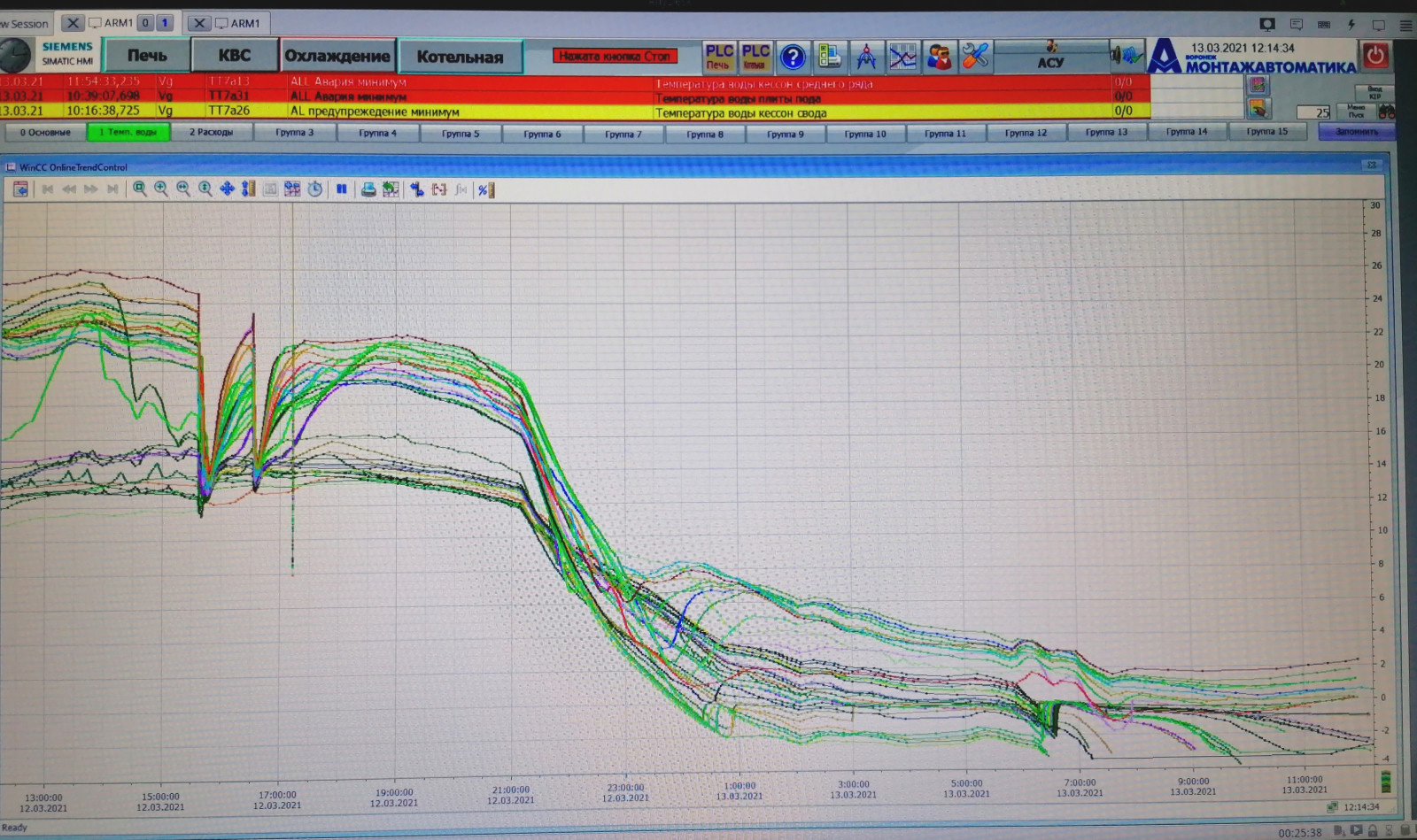
Task: Click the wrench and screwdriver settings icon
Action: click(974, 58)
